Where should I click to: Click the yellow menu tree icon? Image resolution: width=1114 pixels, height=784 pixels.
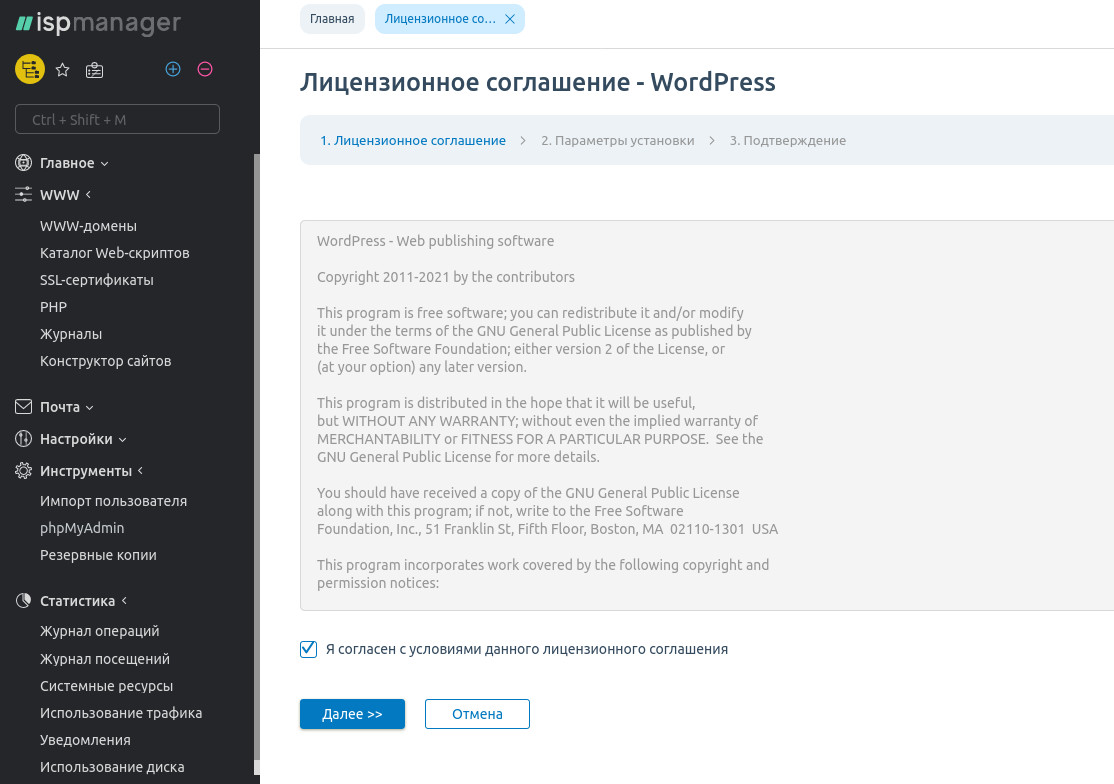tap(29, 69)
